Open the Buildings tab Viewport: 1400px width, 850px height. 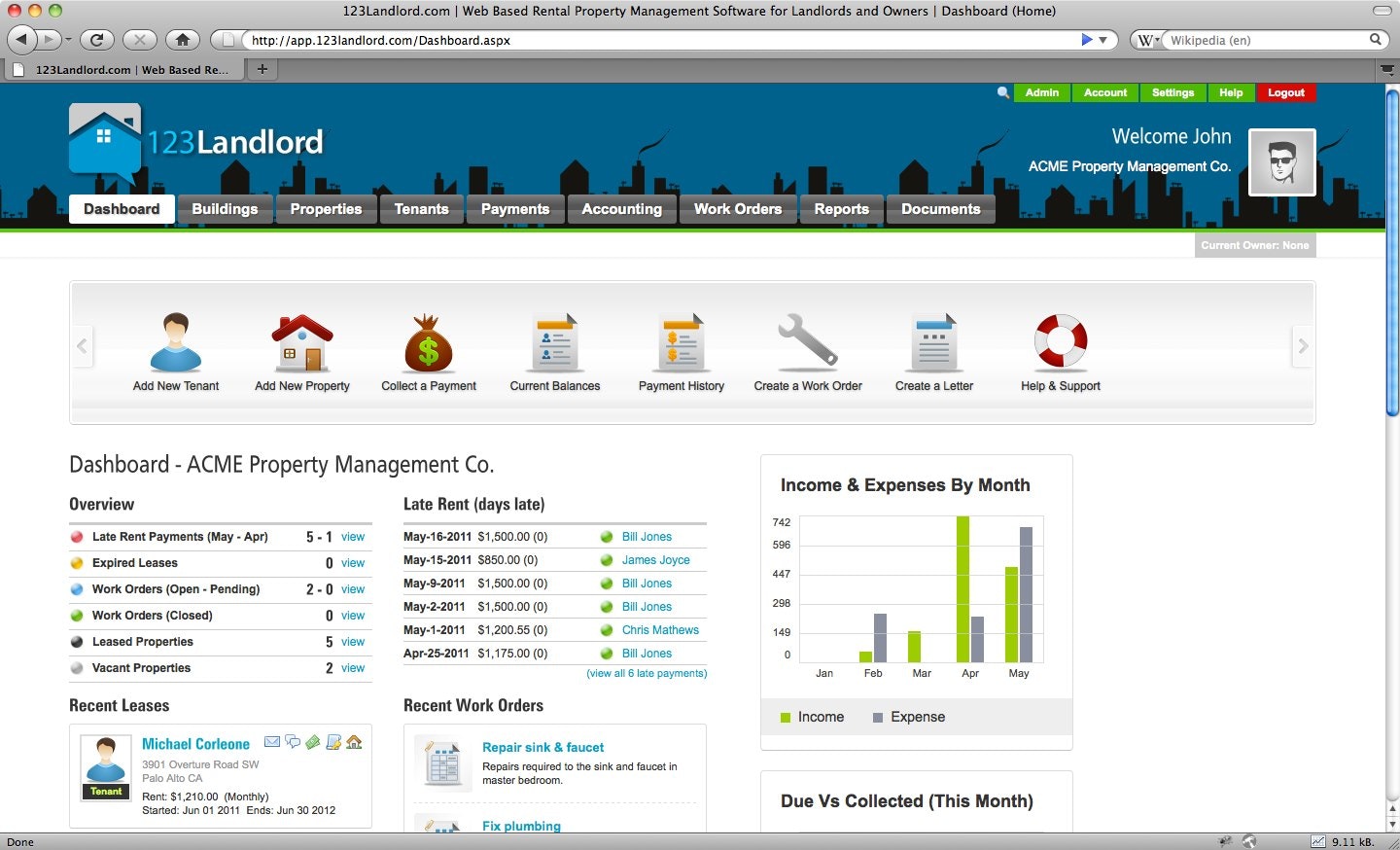tap(225, 209)
